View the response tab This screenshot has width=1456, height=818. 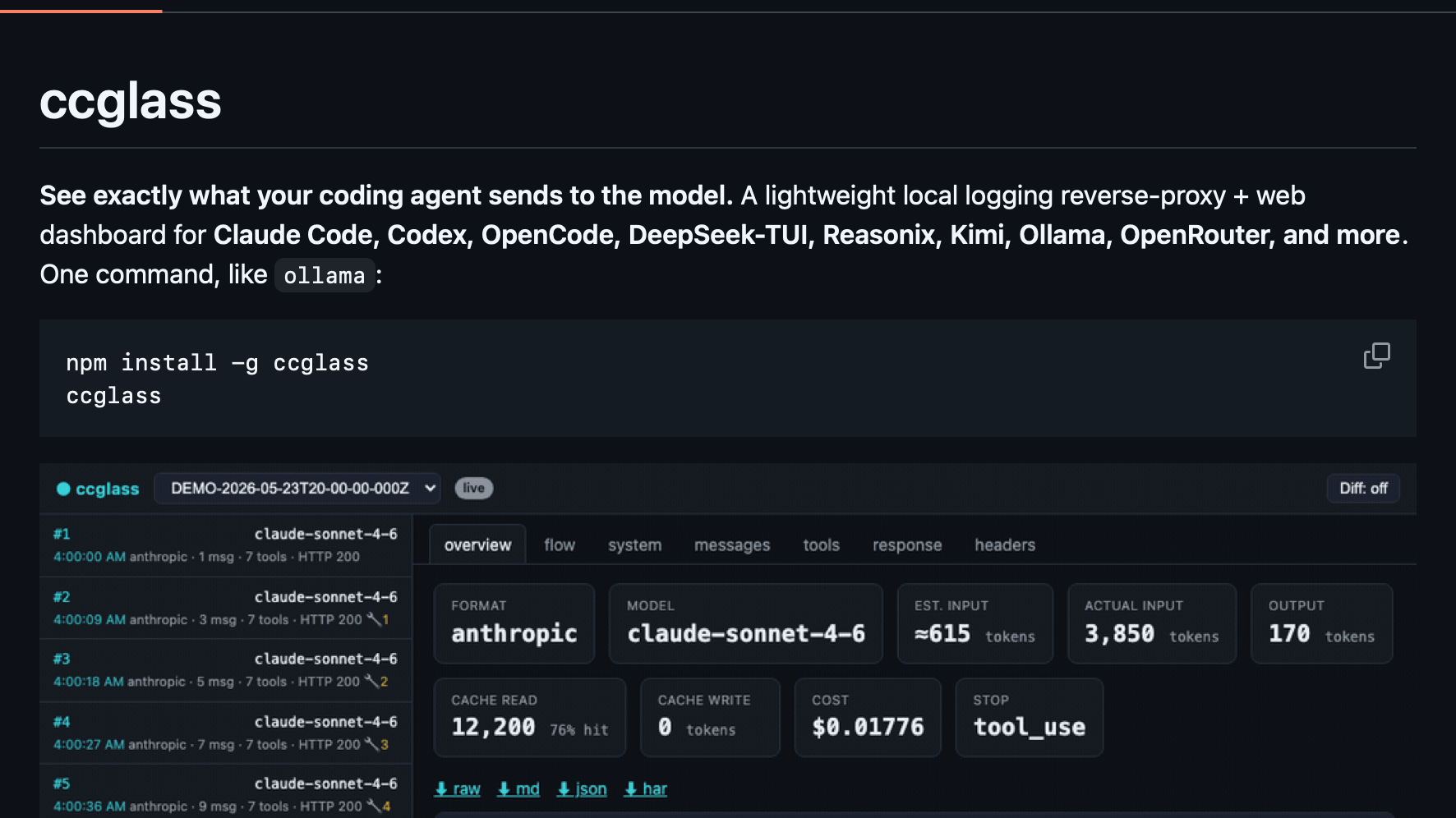pyautogui.click(x=907, y=545)
